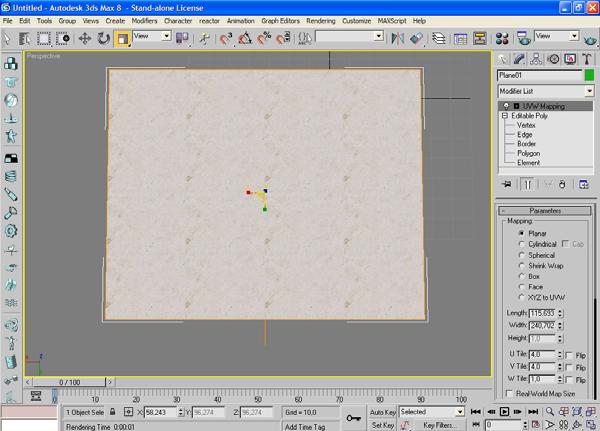600x431 pixels.
Task: Enable the U Tile Flip checkbox
Action: point(569,355)
